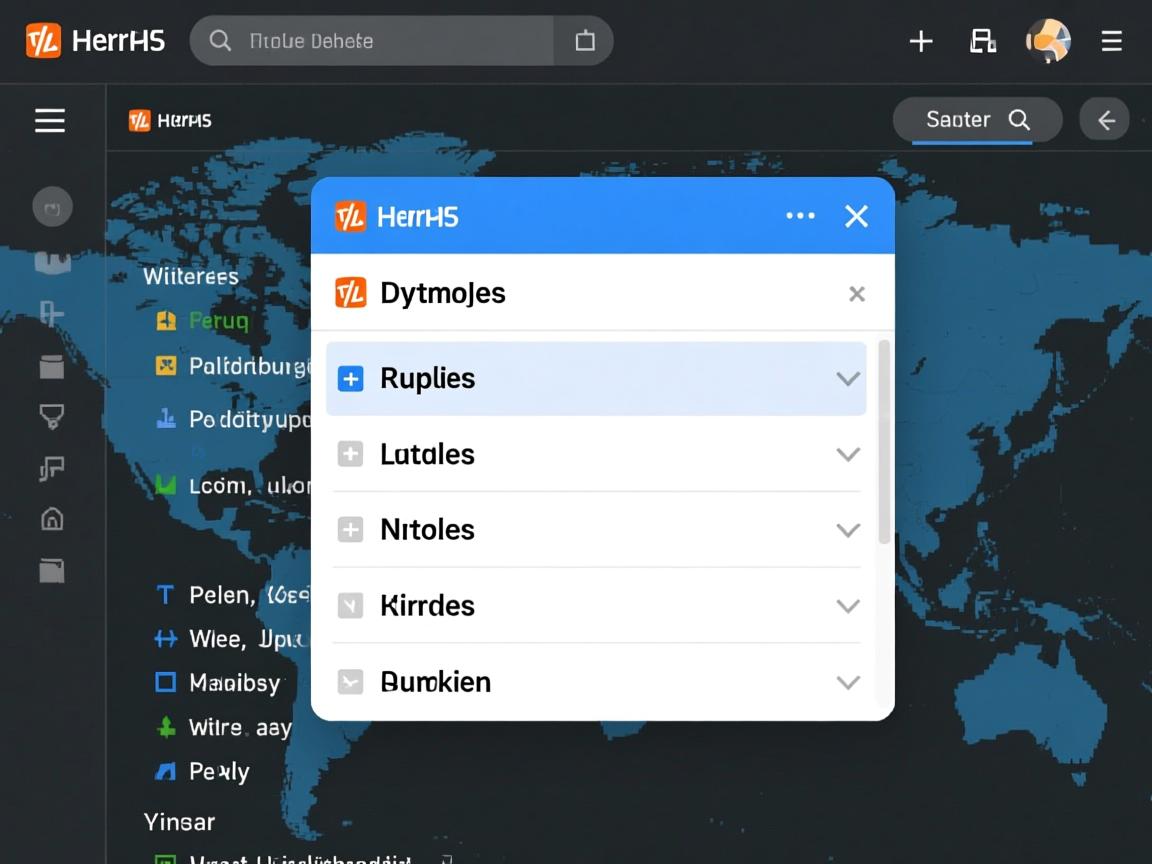
Task: Select the Maaibsy item in sidebar list
Action: [234, 683]
